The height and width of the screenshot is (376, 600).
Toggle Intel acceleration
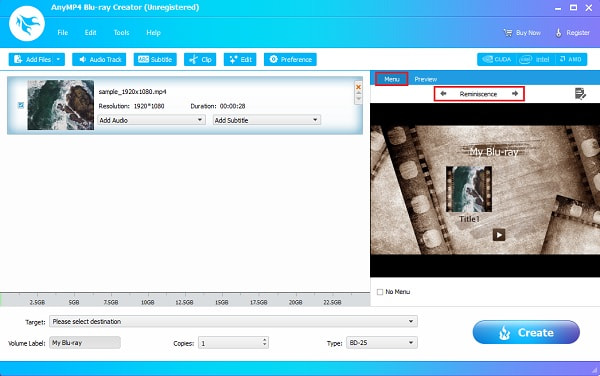point(535,59)
